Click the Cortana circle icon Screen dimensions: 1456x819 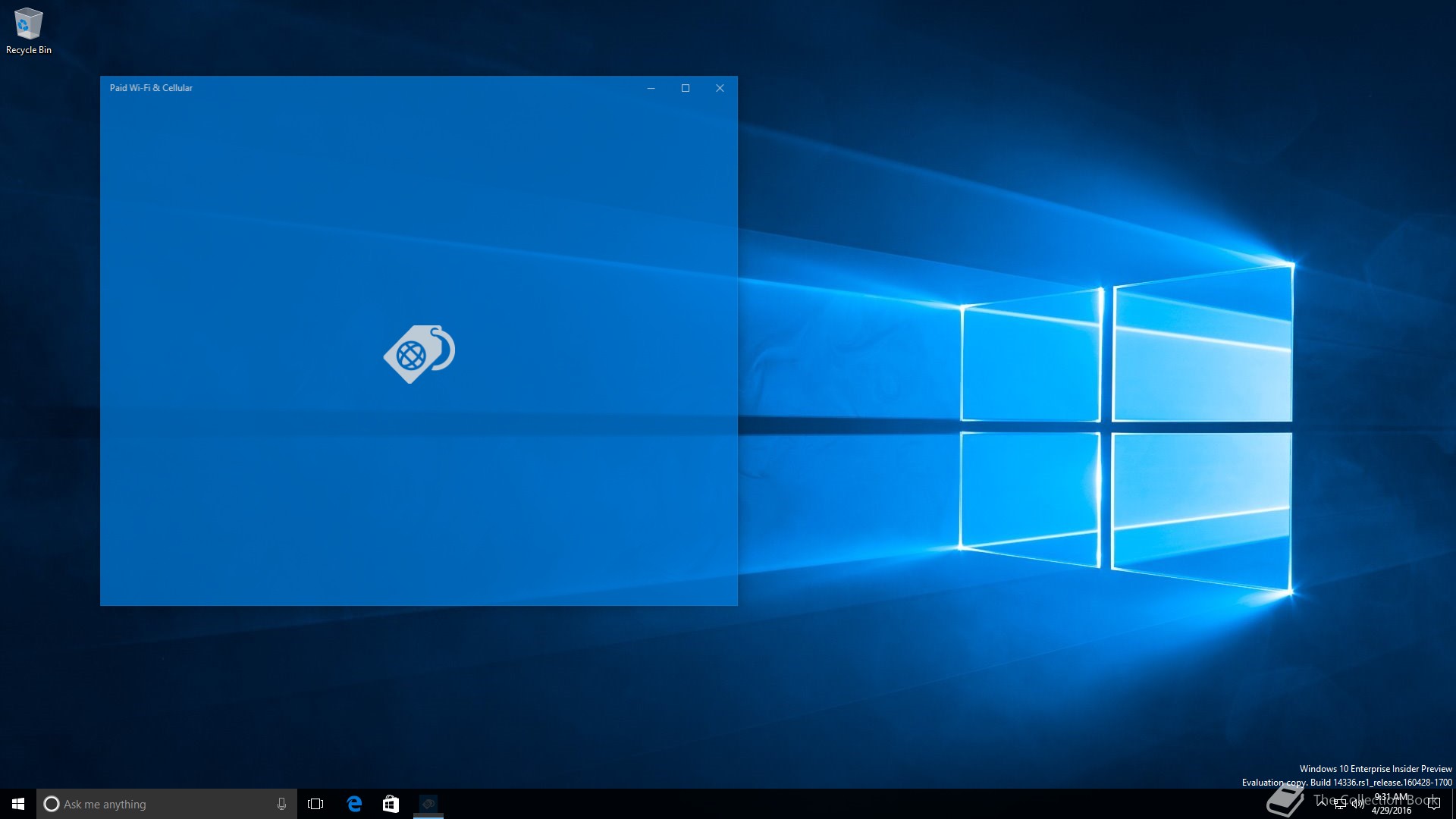[x=52, y=804]
